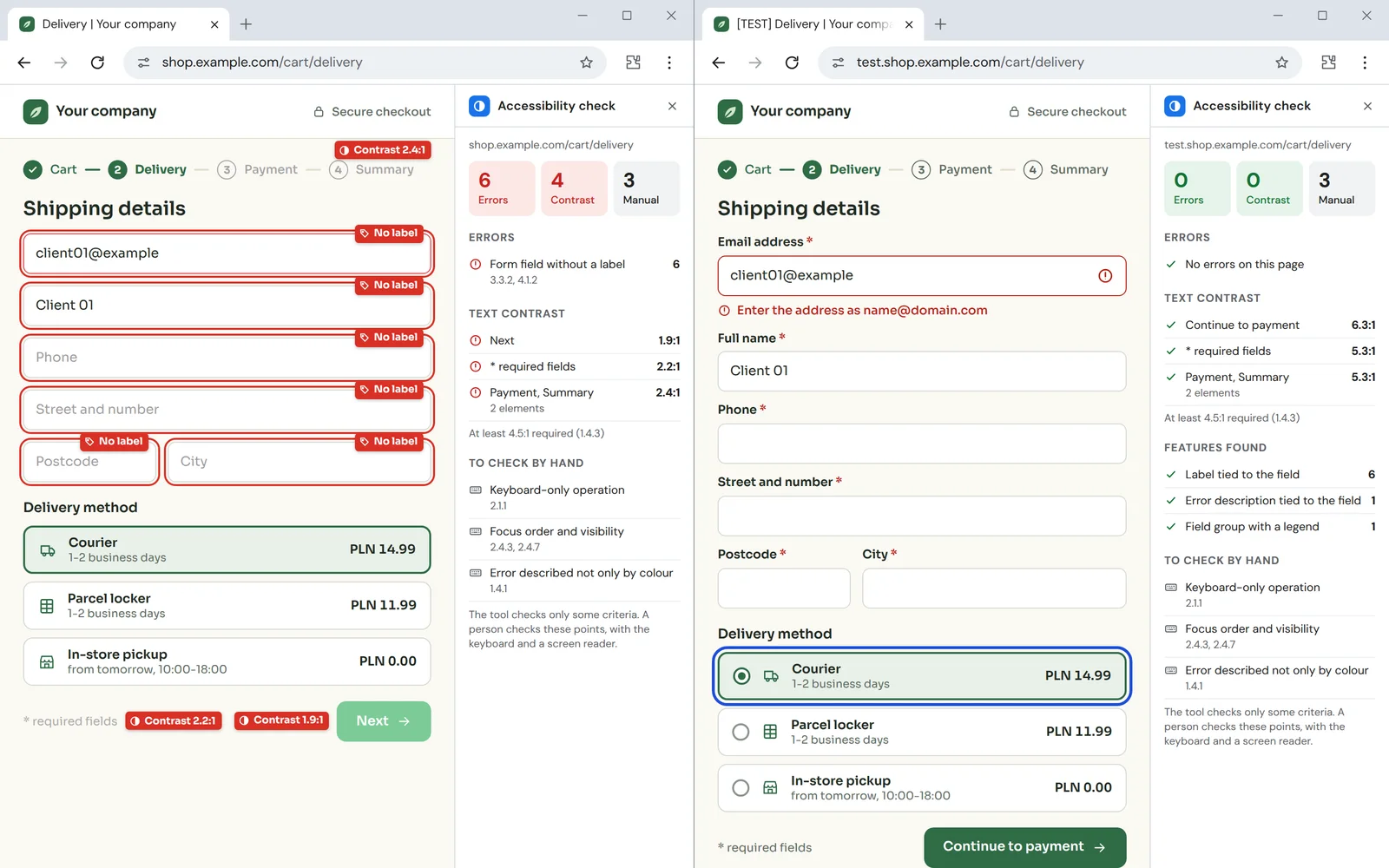Click the email address field showing client01@example in right window

pos(922,276)
